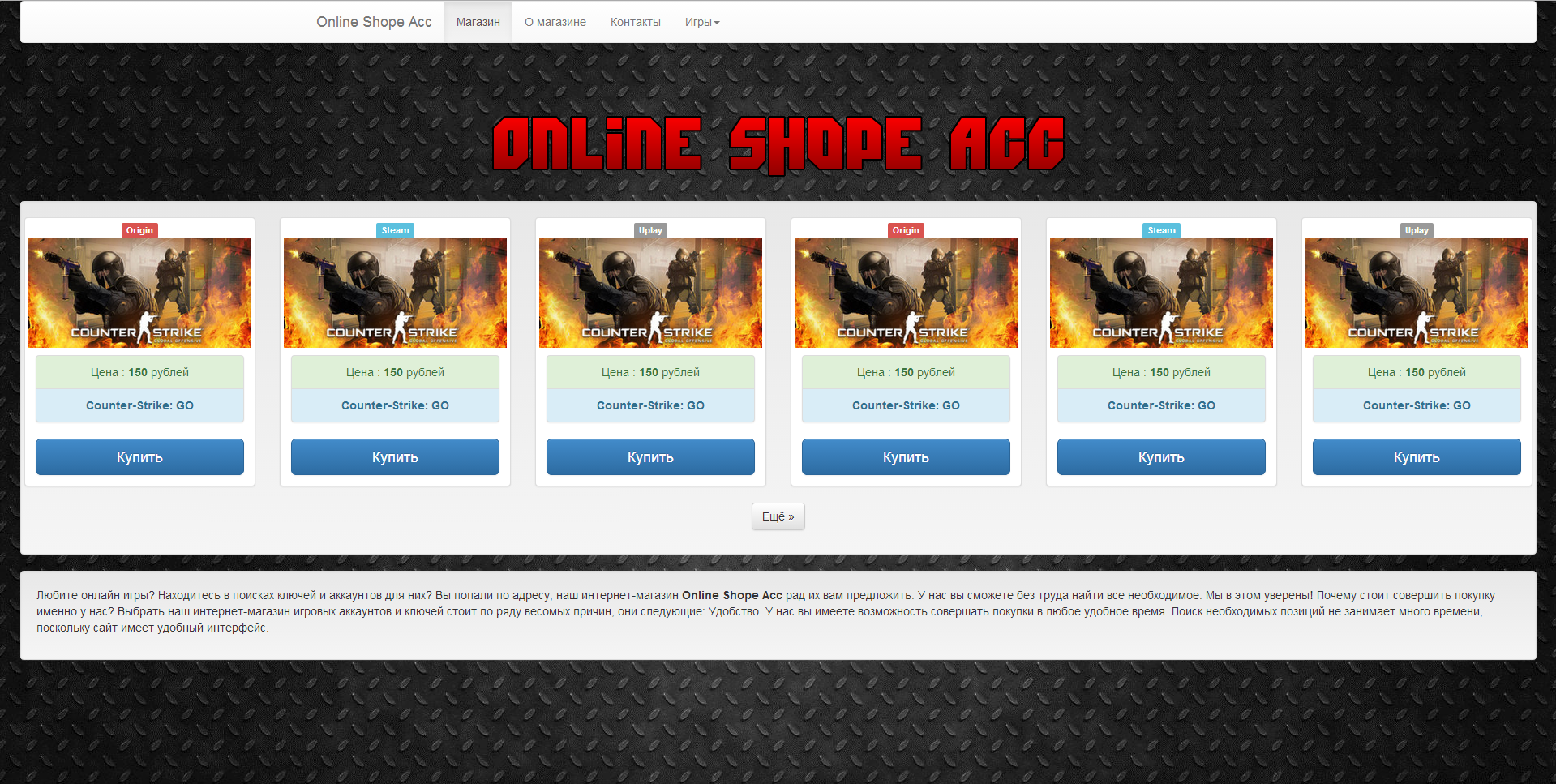The width and height of the screenshot is (1556, 784).
Task: Open the О магазине menu item
Action: (x=555, y=22)
